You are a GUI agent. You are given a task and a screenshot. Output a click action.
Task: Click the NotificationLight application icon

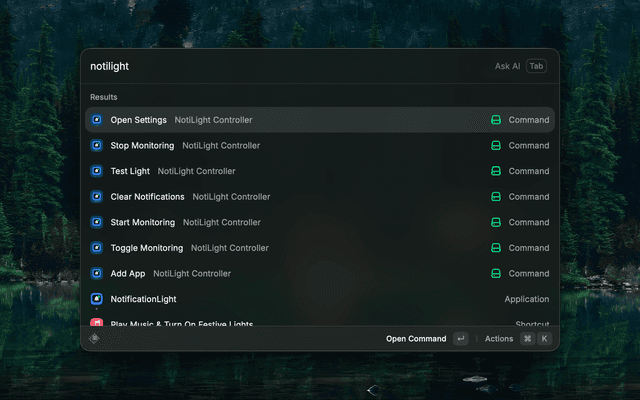[x=97, y=299]
